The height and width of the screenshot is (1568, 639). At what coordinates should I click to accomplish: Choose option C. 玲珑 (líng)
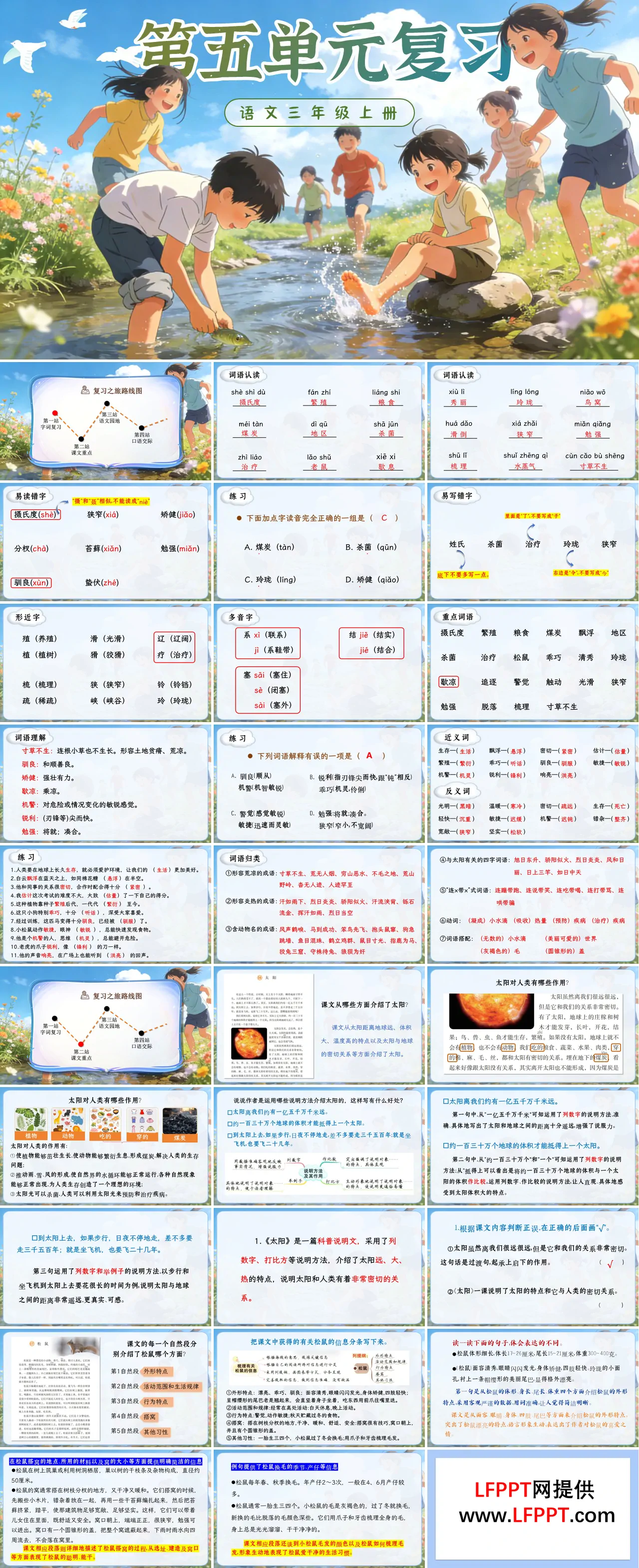[x=270, y=579]
